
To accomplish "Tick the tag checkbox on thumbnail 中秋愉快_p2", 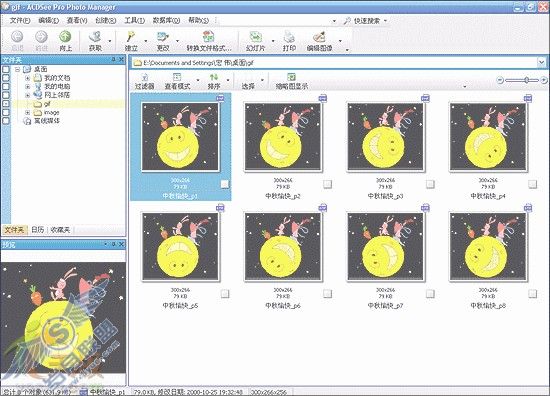I will (327, 184).
